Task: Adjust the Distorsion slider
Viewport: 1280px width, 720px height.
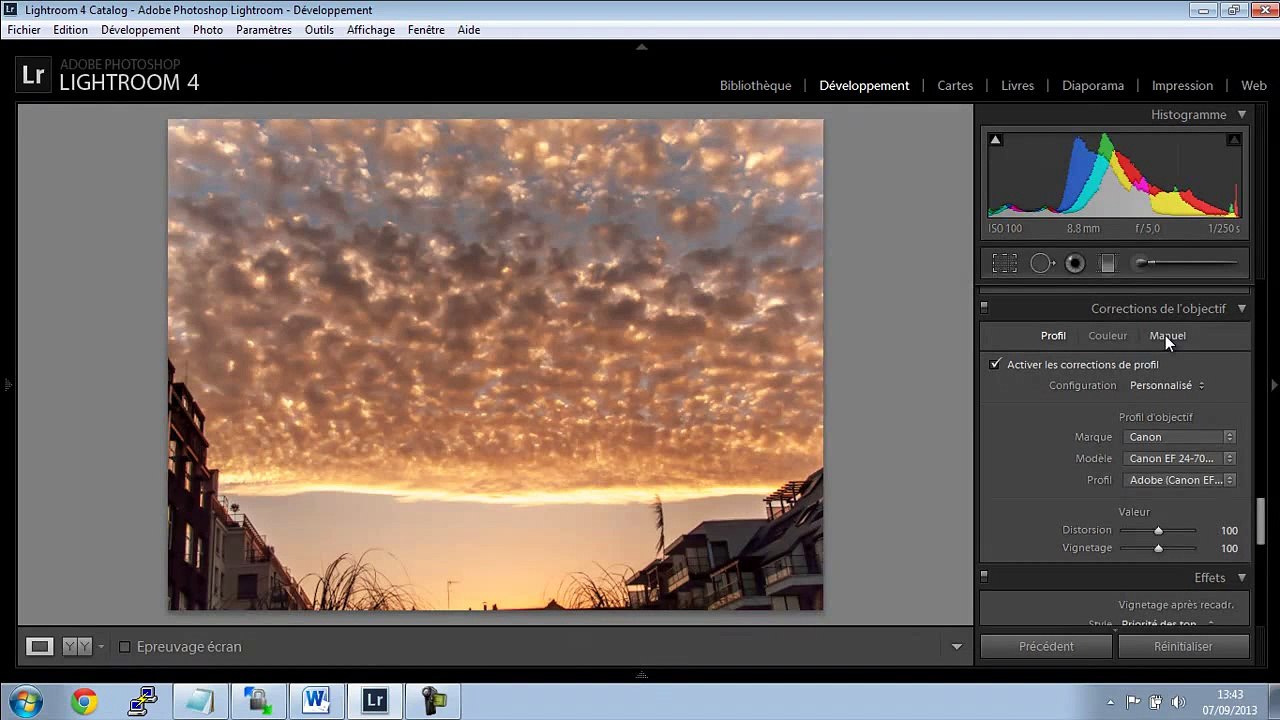Action: click(x=1158, y=530)
